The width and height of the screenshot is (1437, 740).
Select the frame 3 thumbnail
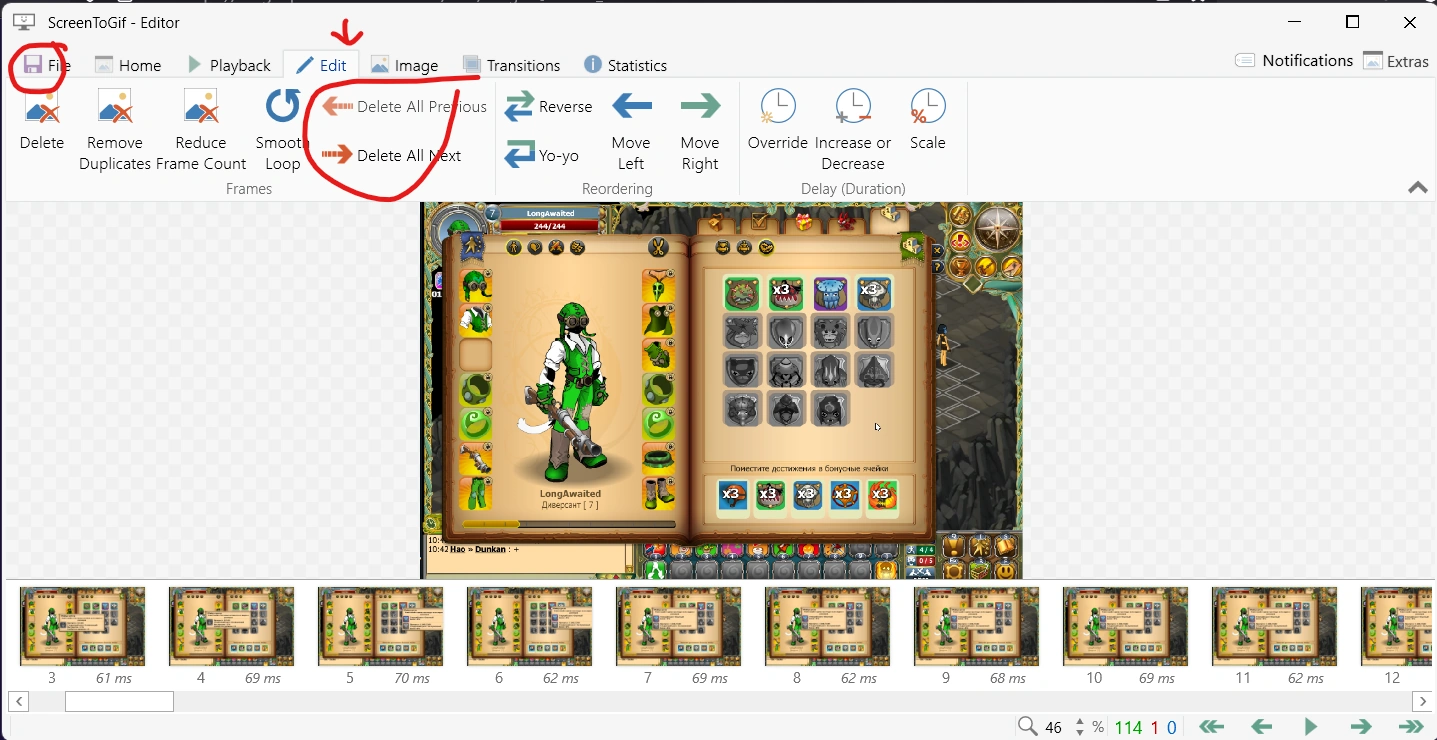83,626
